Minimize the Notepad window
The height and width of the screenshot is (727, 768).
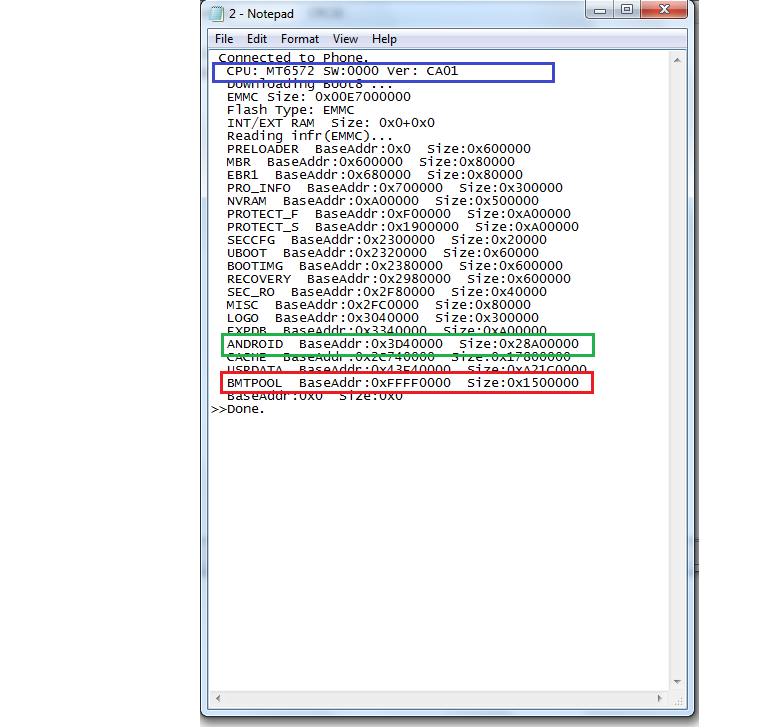600,10
